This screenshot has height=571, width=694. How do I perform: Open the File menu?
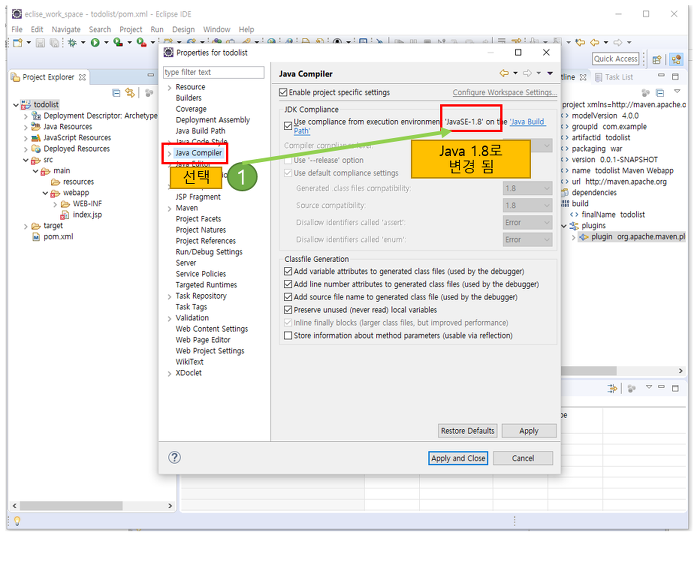(x=17, y=29)
